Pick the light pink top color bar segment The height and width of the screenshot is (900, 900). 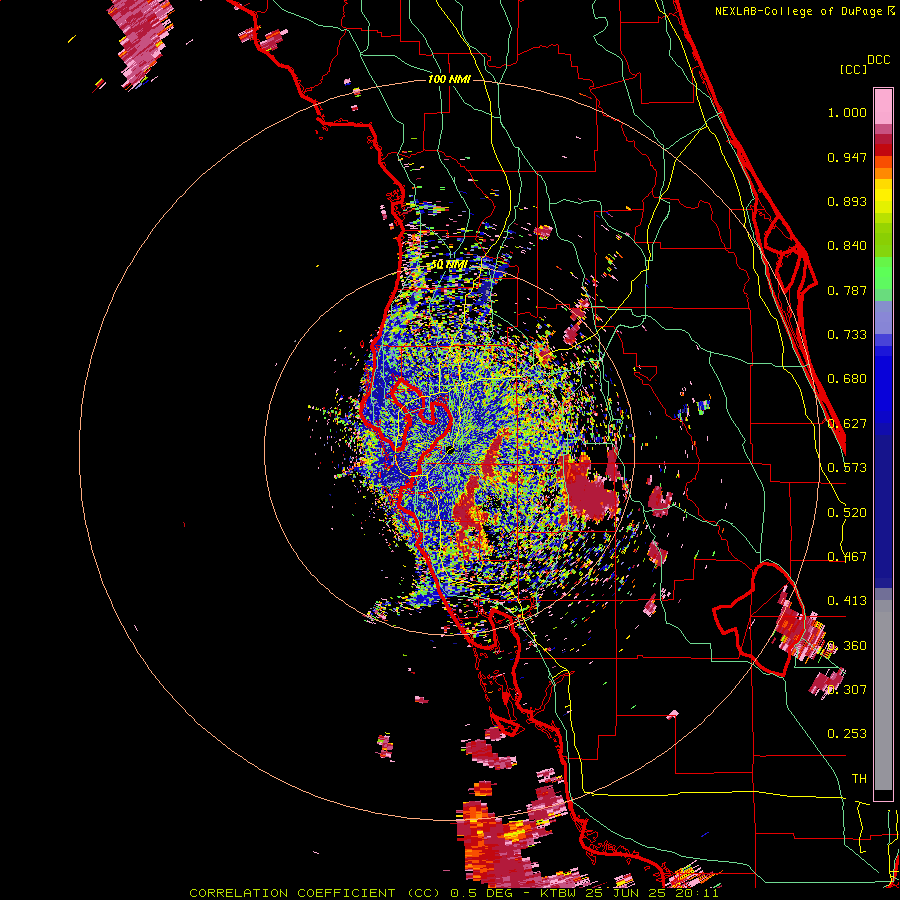[x=883, y=107]
